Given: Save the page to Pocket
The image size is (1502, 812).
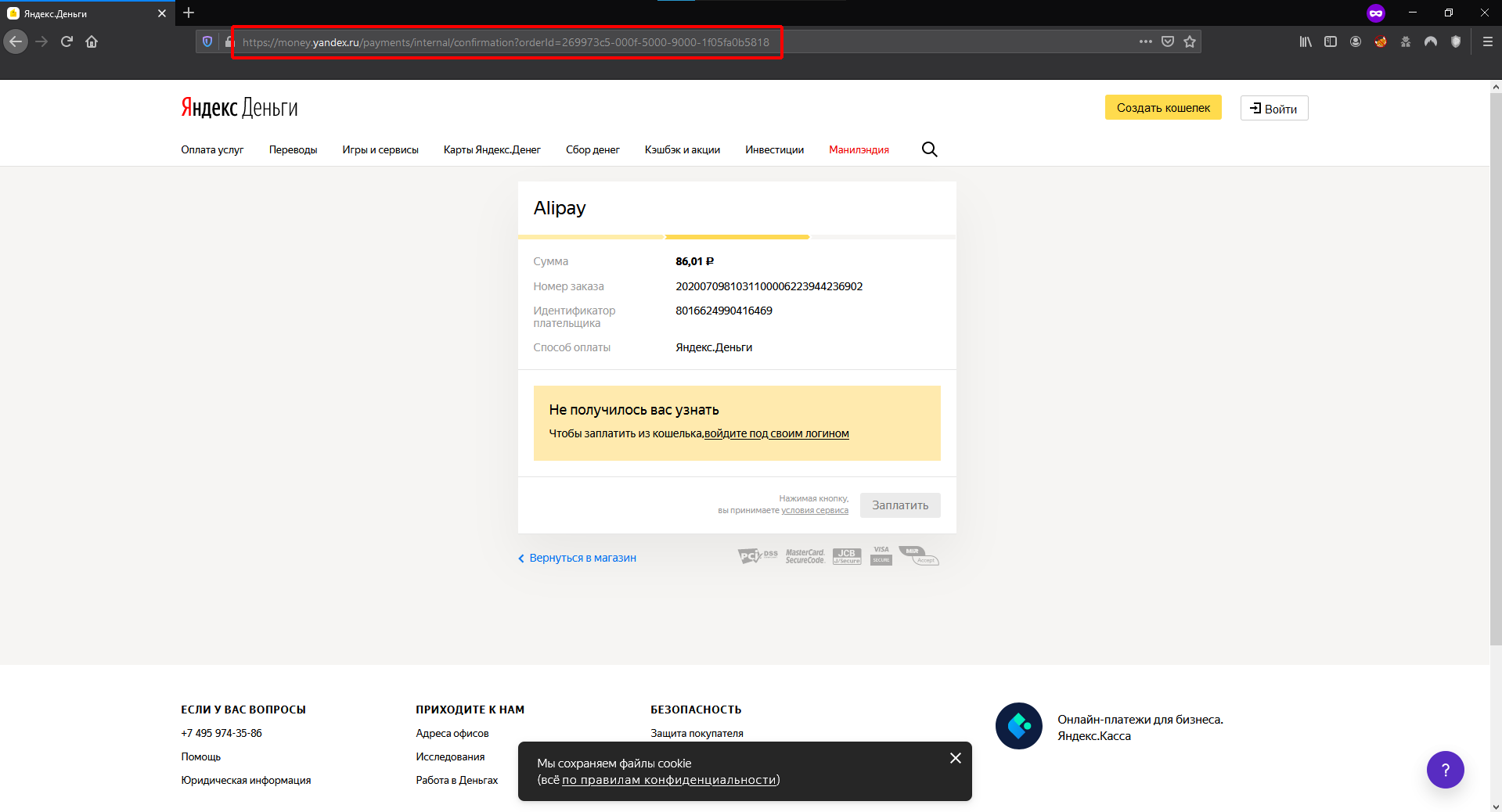Looking at the screenshot, I should coord(1168,41).
